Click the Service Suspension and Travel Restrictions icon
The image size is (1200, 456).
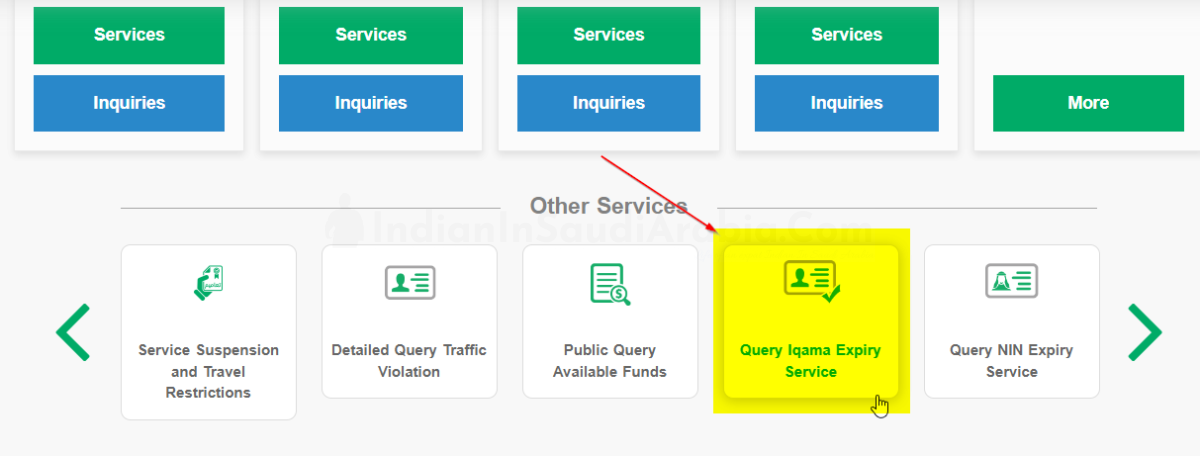click(x=209, y=283)
